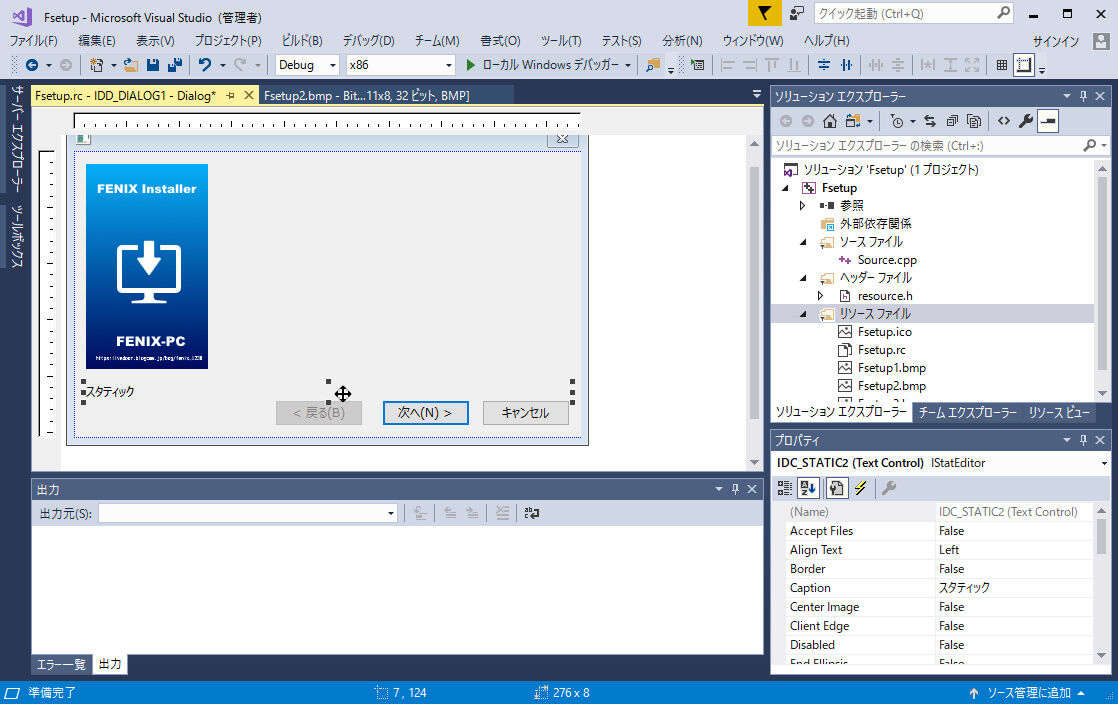Click the Save All toolbar icon

pyautogui.click(x=175, y=65)
